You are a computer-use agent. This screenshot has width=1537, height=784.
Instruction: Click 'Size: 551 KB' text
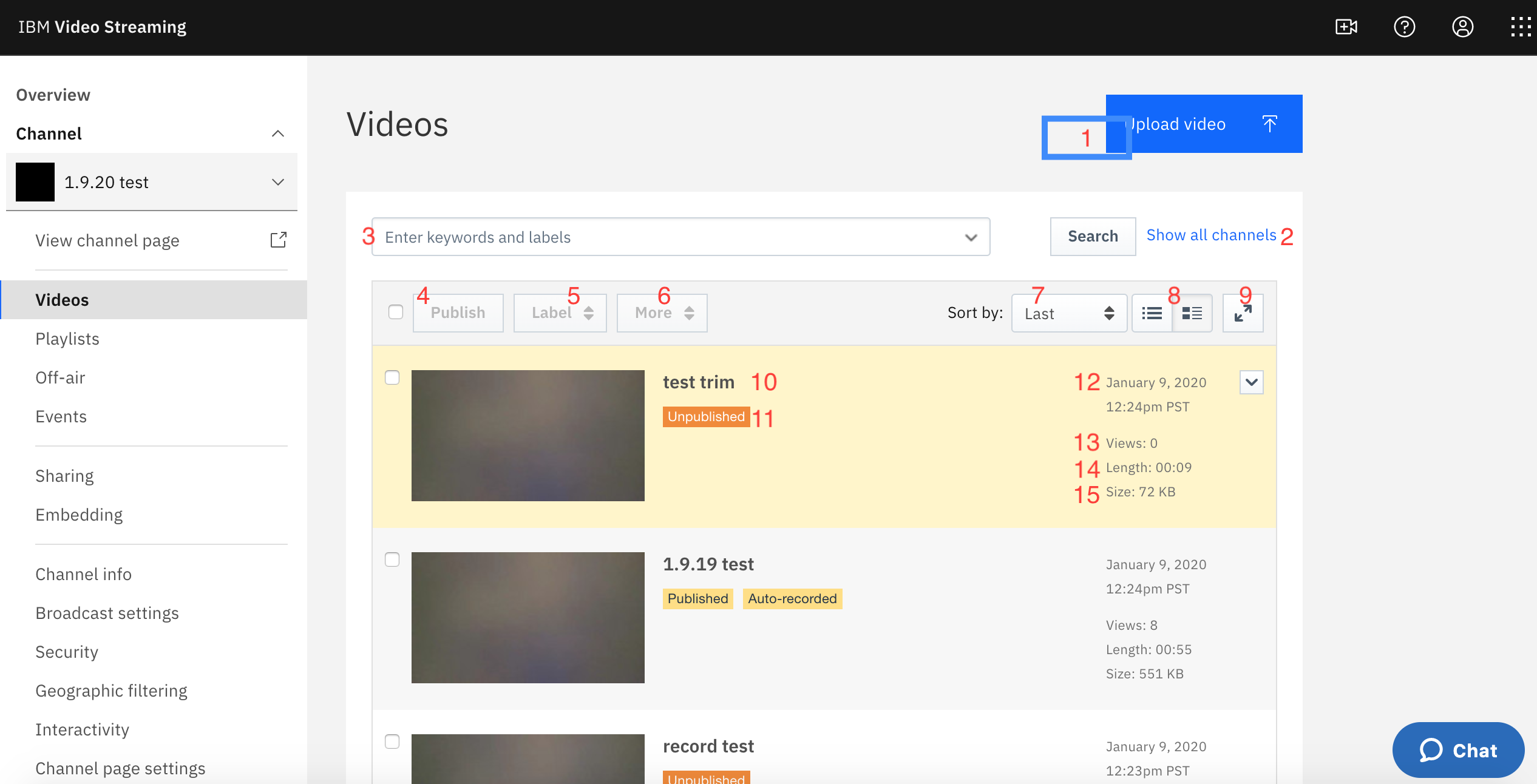point(1144,674)
